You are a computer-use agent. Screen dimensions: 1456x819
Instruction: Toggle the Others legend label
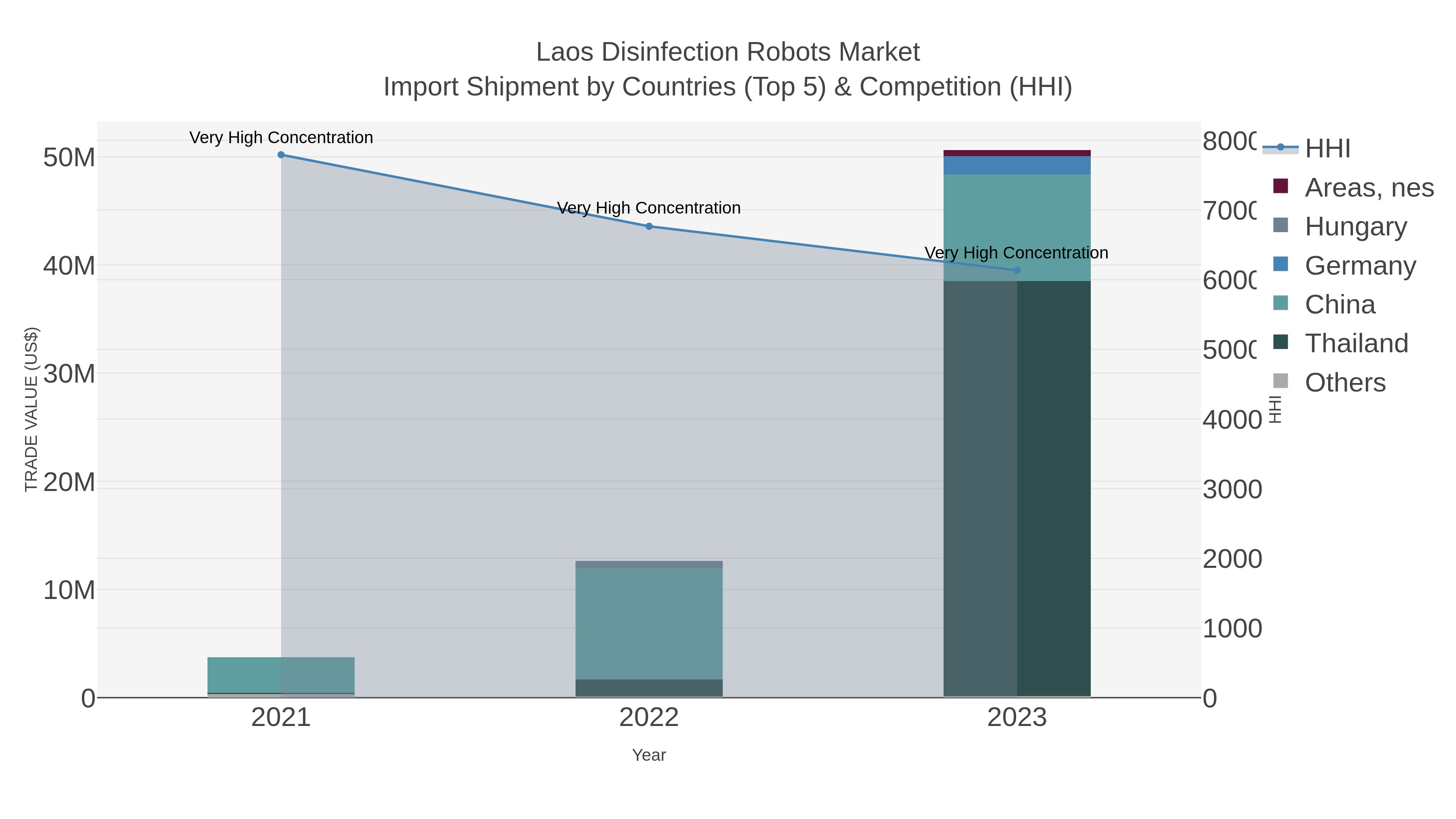pos(1345,382)
